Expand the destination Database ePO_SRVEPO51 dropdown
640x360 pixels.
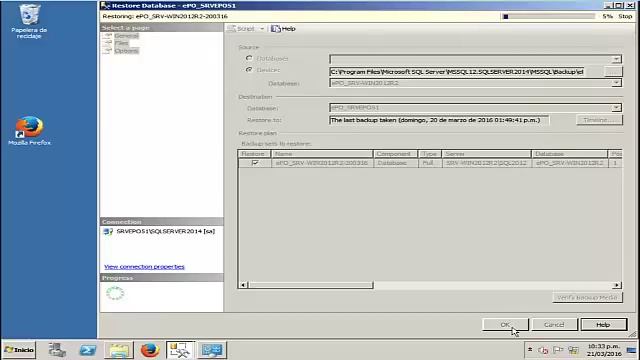click(616, 108)
